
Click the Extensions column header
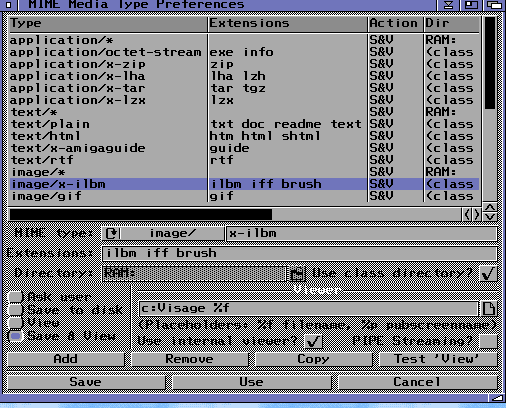[287, 23]
